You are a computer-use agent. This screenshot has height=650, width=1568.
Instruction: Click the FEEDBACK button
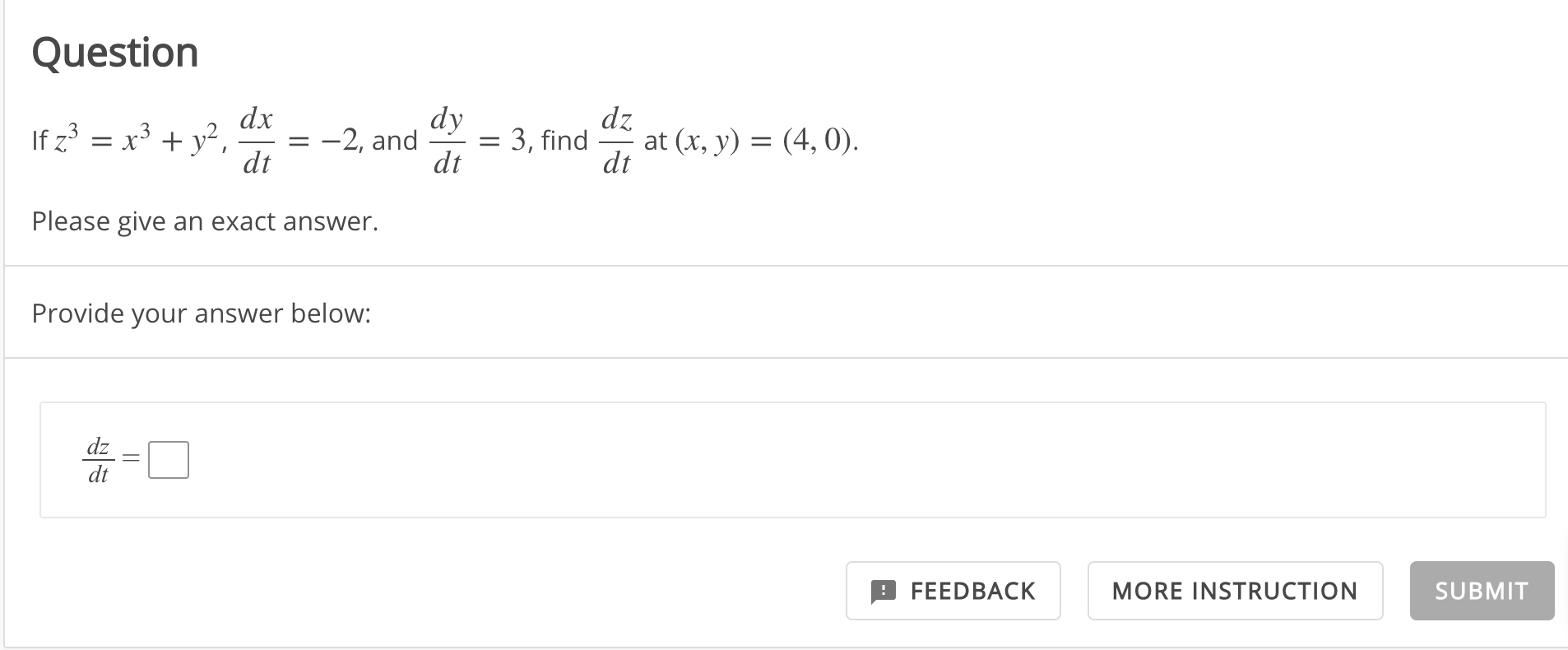coord(953,591)
